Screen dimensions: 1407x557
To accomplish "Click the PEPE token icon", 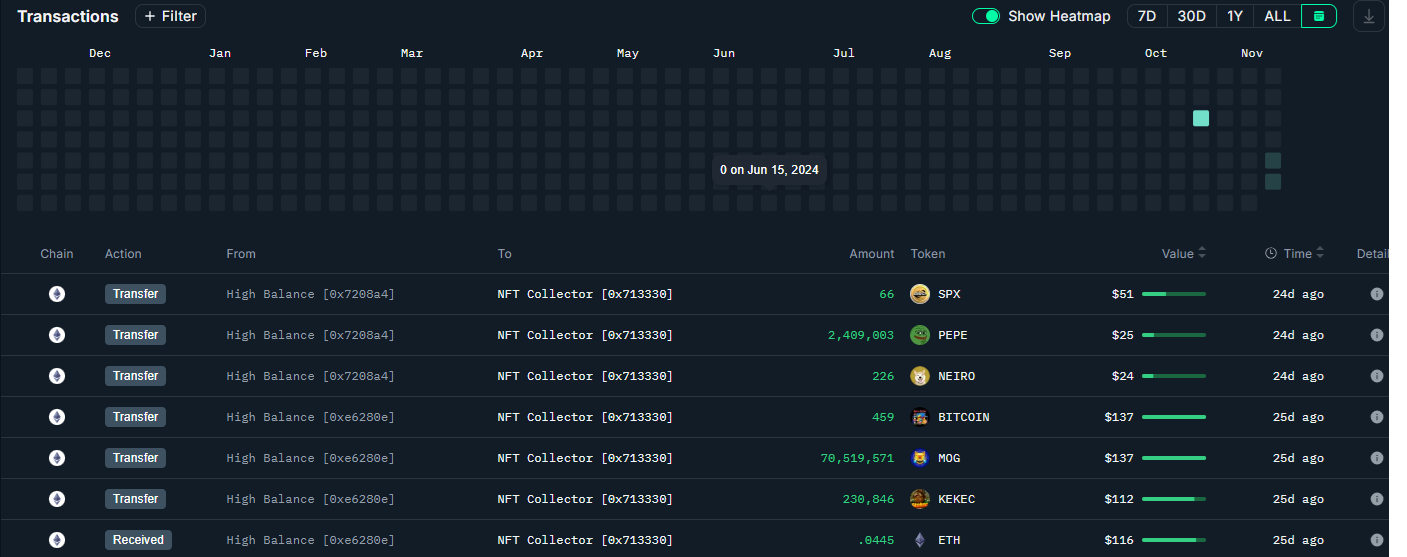I will point(920,335).
